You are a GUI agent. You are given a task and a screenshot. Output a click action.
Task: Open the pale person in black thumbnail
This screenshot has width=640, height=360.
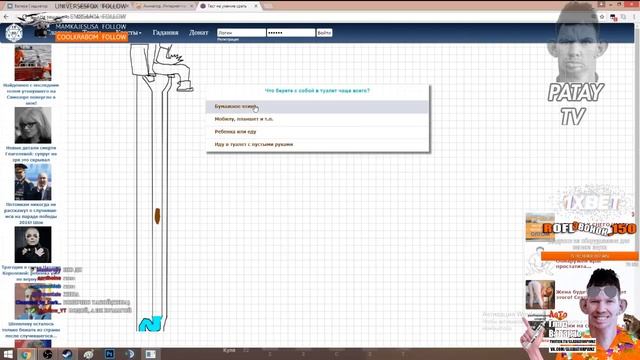coord(33,244)
